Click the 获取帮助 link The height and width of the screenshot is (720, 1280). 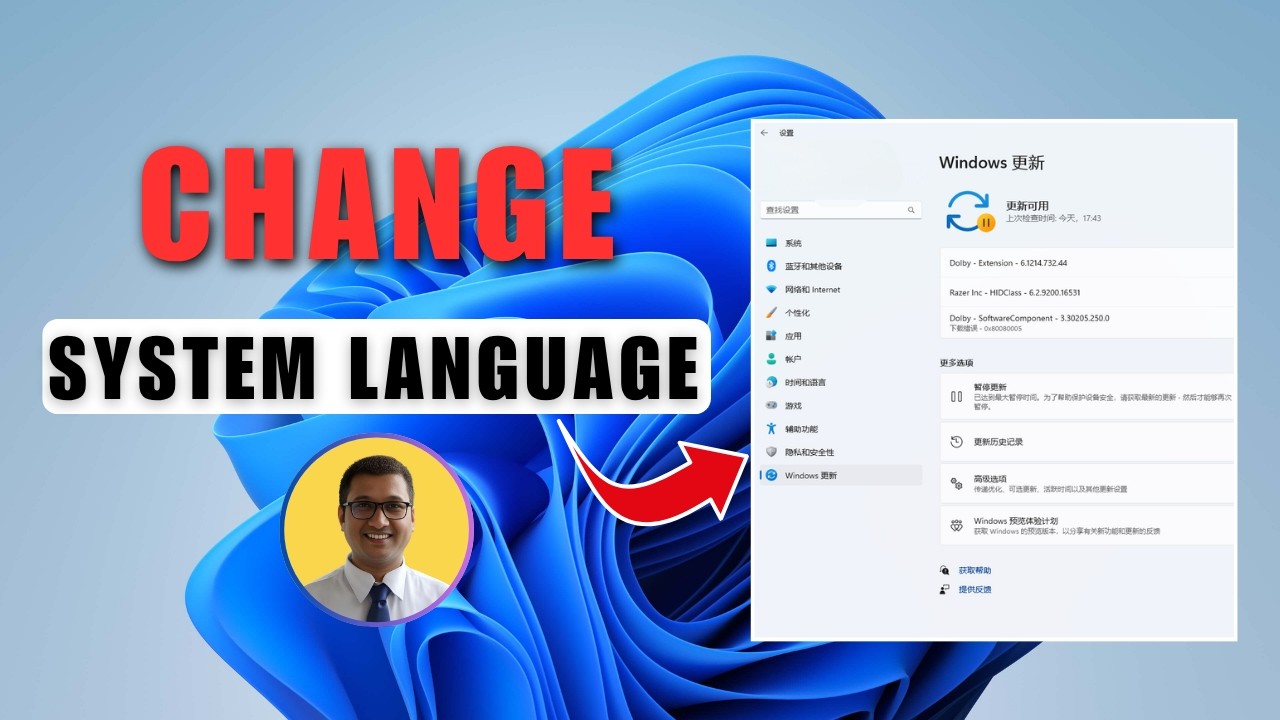point(975,570)
